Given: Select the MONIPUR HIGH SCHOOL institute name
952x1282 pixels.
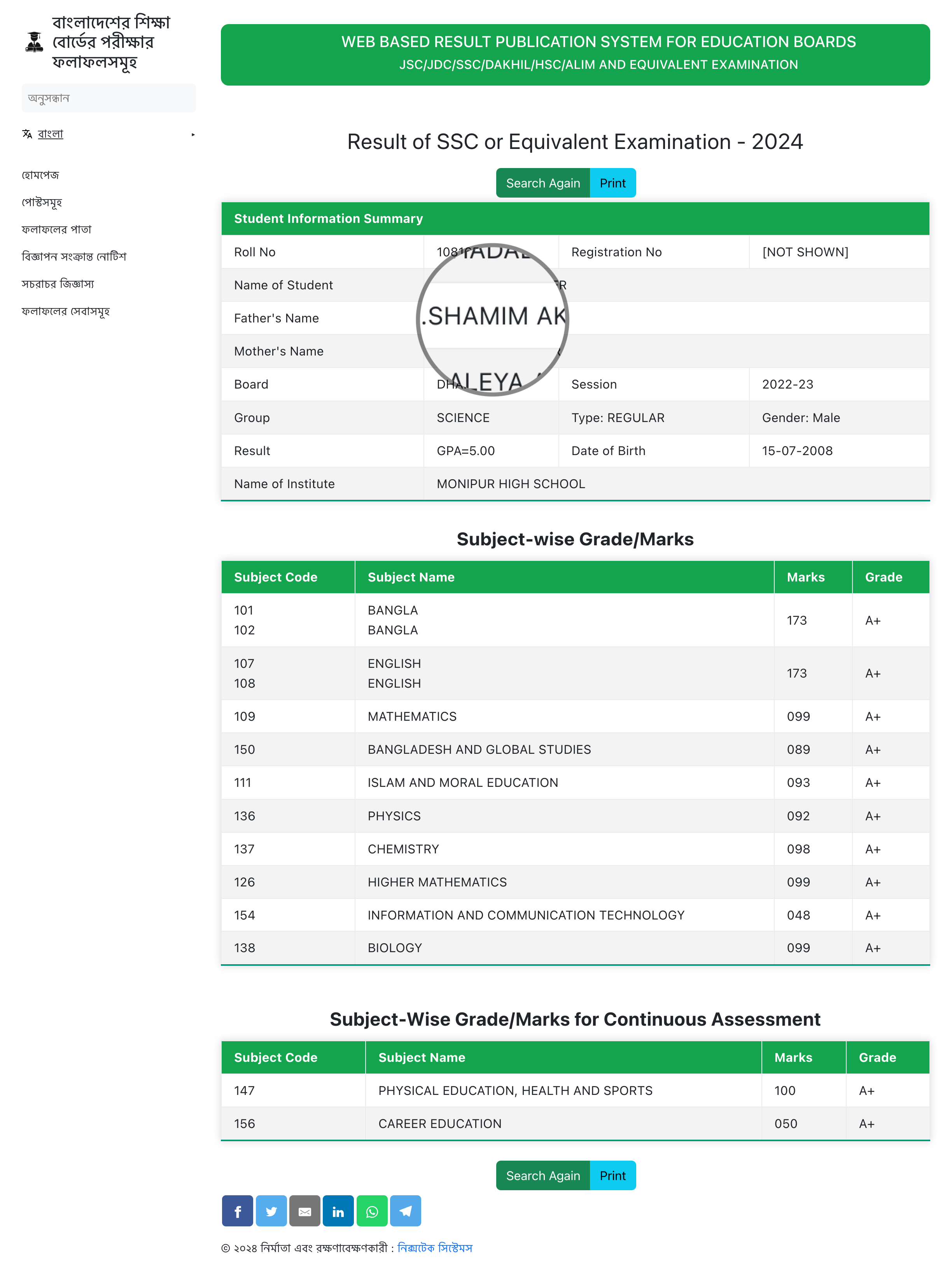Looking at the screenshot, I should pos(511,484).
